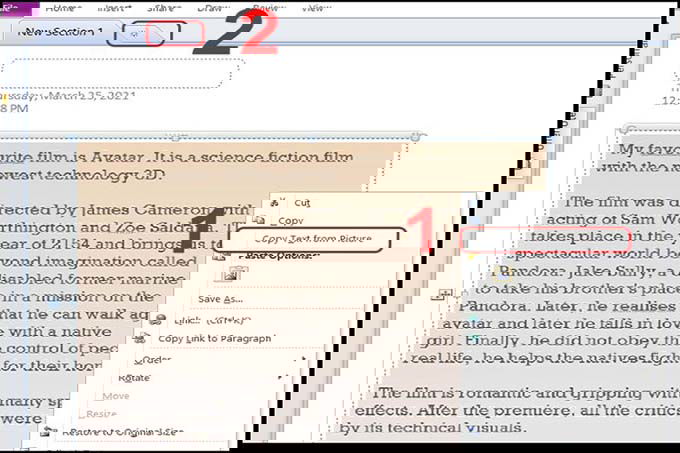Image resolution: width=680 pixels, height=453 pixels.
Task: Click the Copy icon in context menu
Action: tap(259, 220)
